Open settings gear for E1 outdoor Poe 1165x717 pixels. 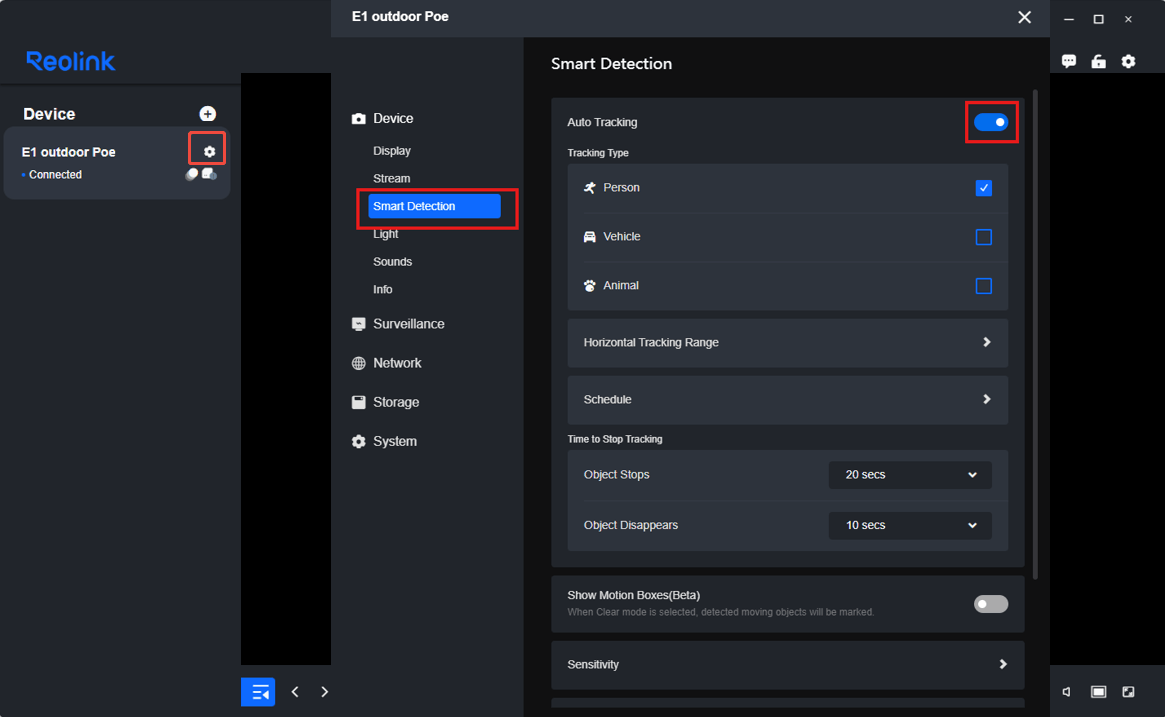coord(210,152)
